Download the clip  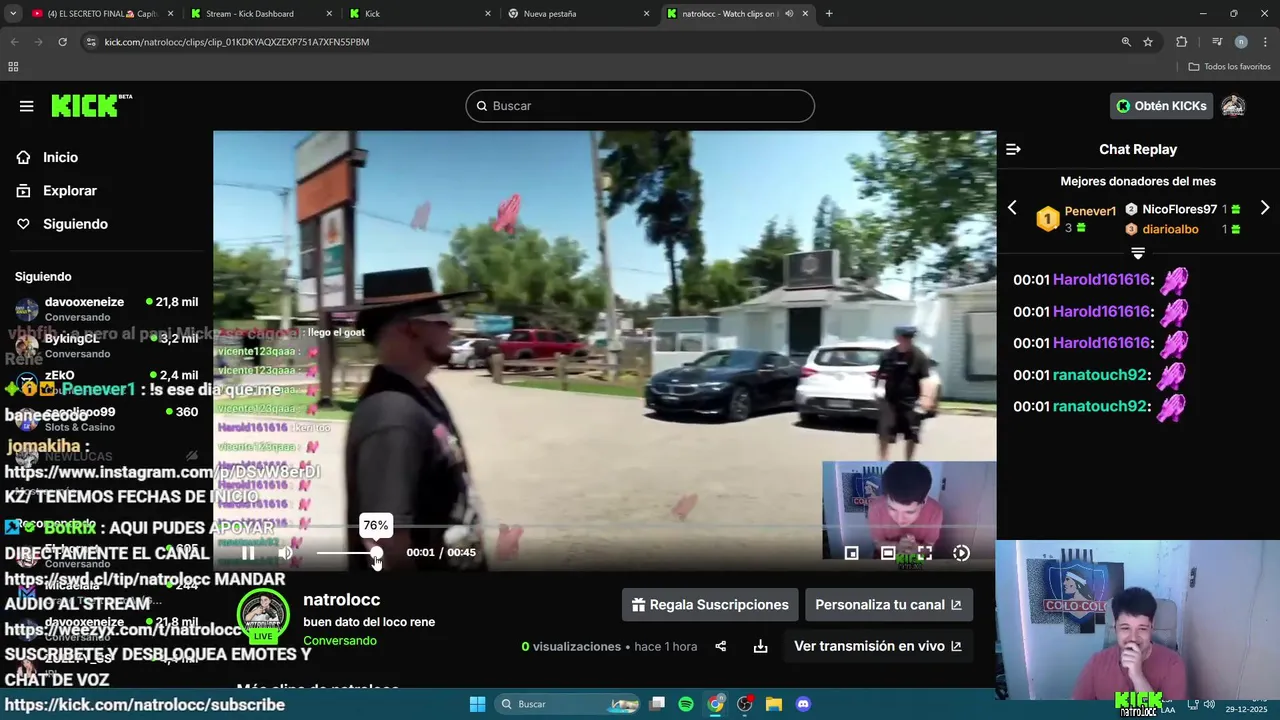coord(760,646)
